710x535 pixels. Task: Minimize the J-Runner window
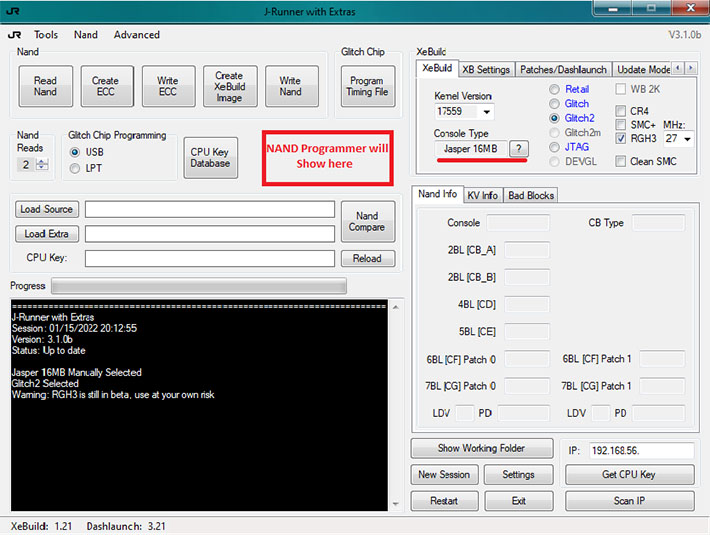613,8
